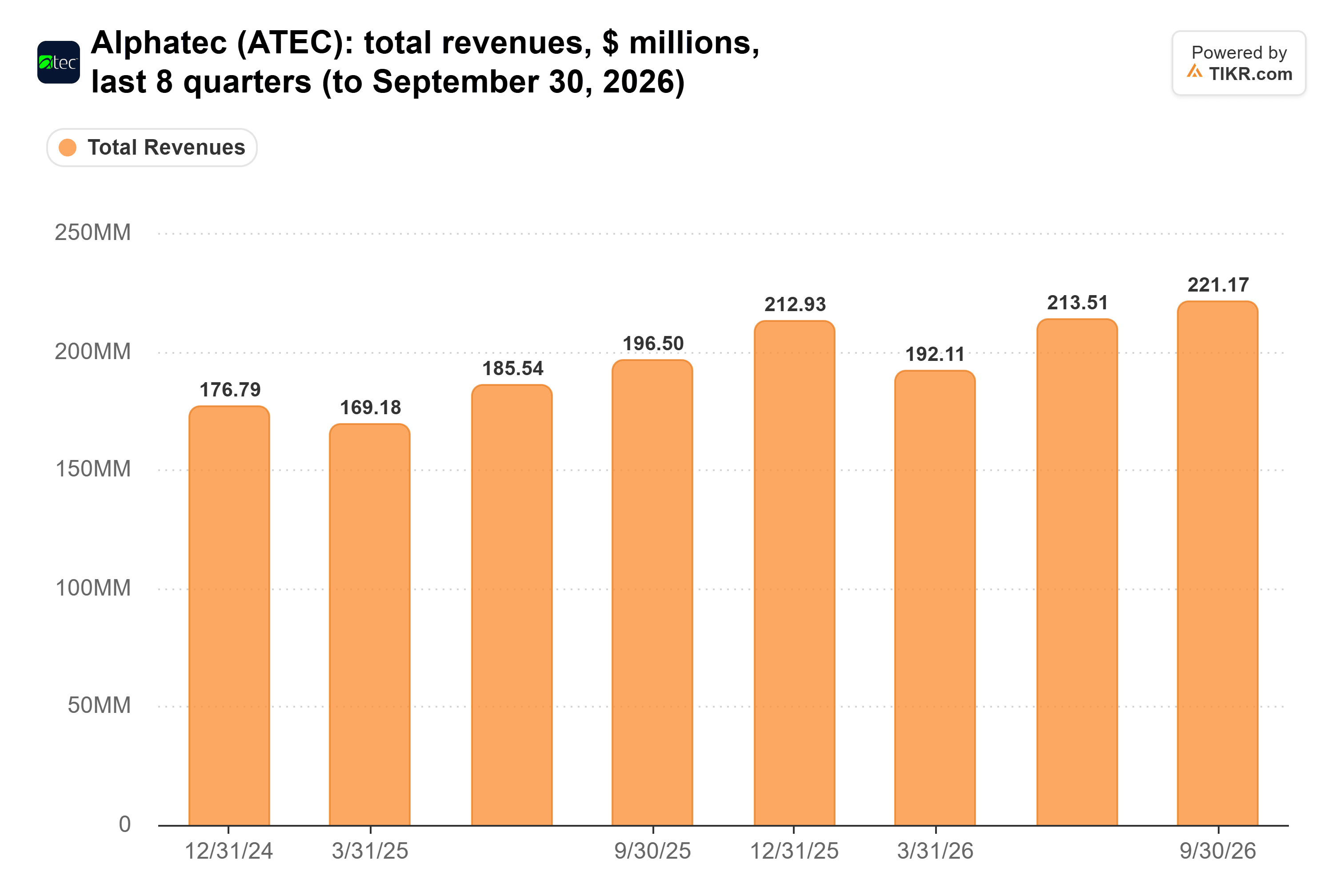This screenshot has height=896, width=1344.
Task: Select the 213.51 revenue bar
Action: click(x=1077, y=572)
